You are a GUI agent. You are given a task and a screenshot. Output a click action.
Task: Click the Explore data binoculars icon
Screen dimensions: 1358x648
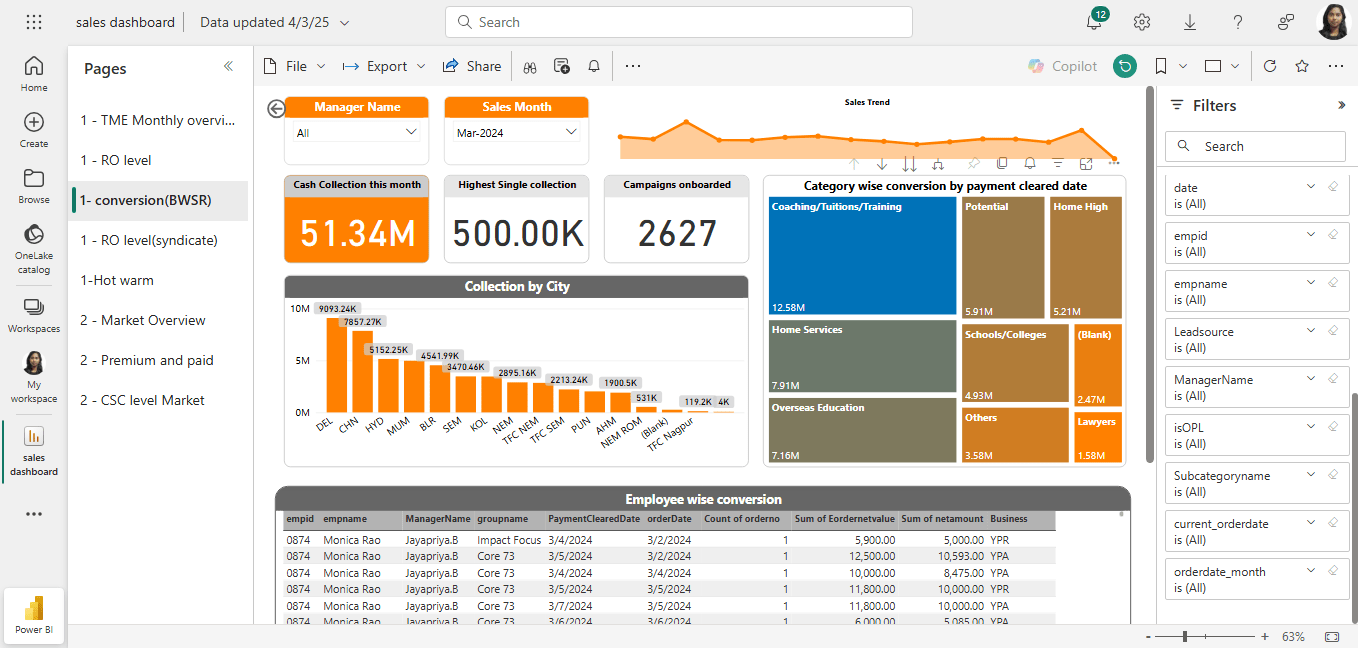click(530, 66)
